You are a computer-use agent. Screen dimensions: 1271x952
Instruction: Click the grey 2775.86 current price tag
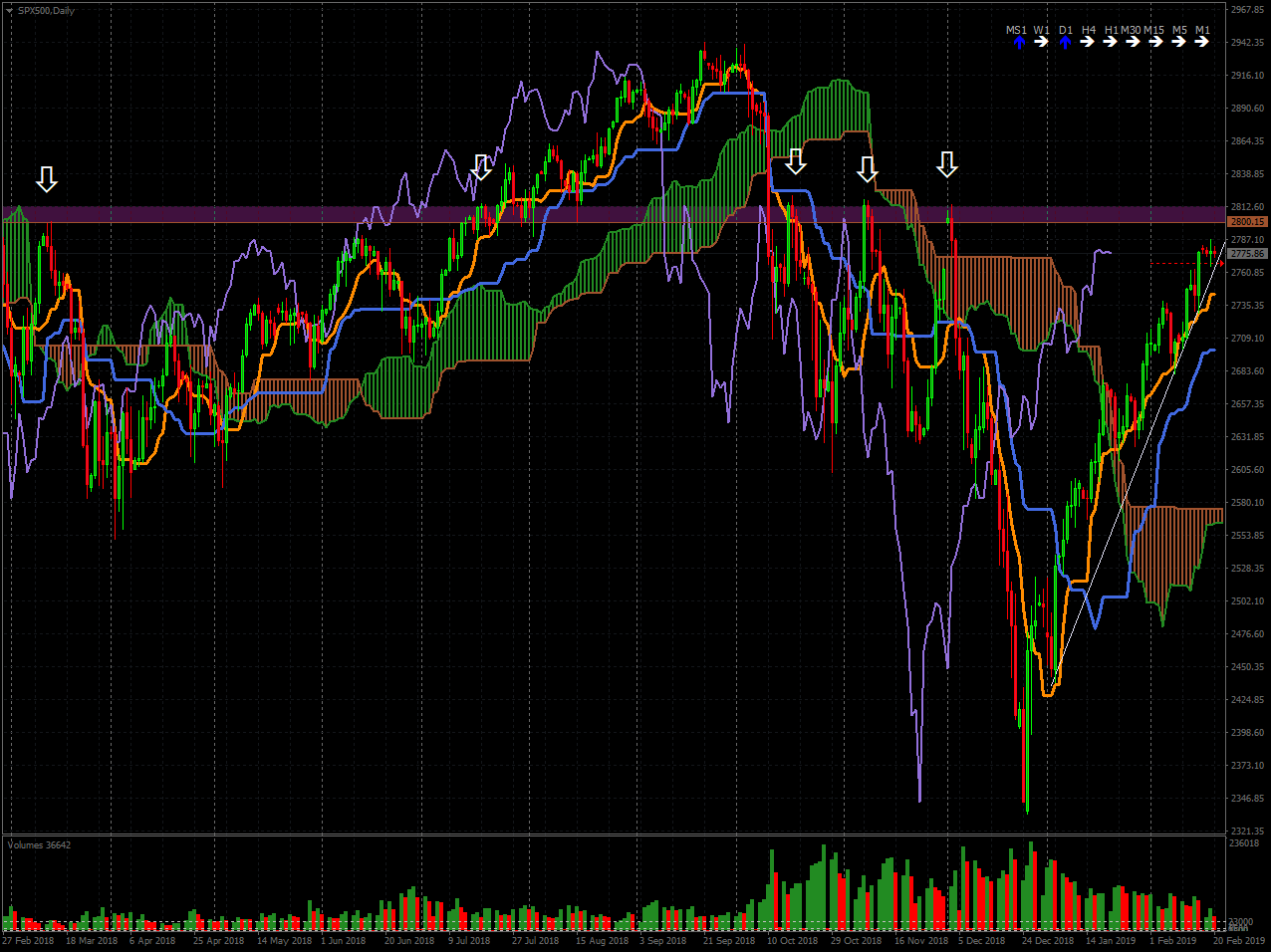pos(1247,254)
